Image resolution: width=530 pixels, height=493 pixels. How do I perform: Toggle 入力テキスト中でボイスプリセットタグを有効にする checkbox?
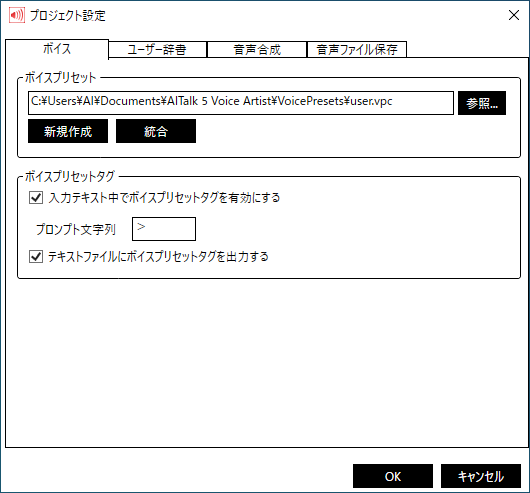36,198
